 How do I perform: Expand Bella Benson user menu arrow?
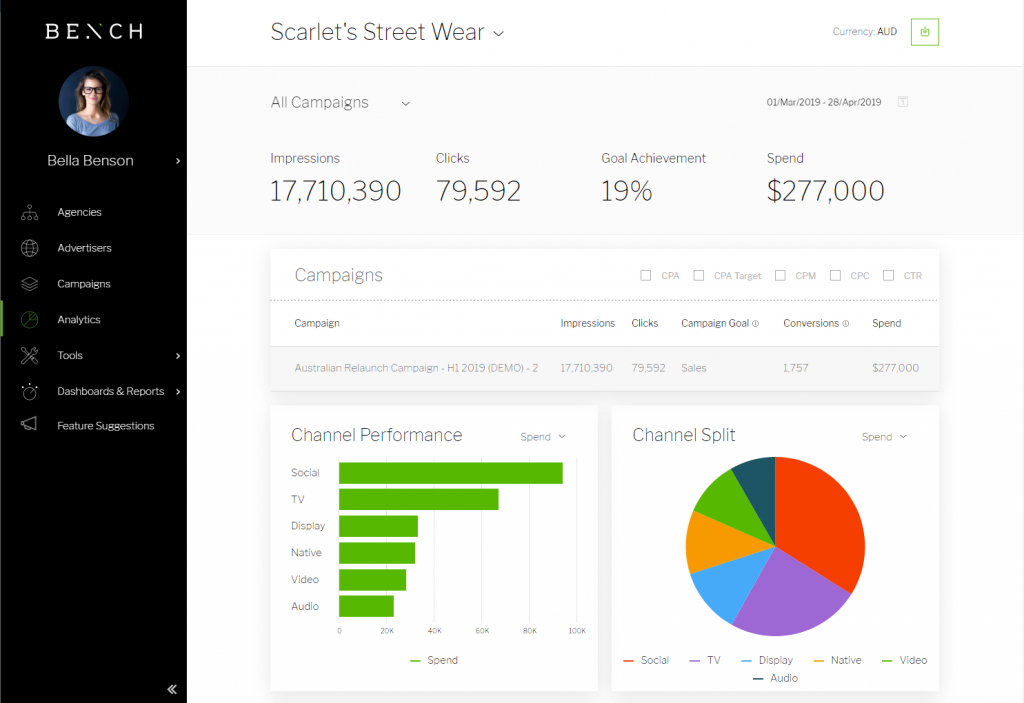tap(178, 161)
